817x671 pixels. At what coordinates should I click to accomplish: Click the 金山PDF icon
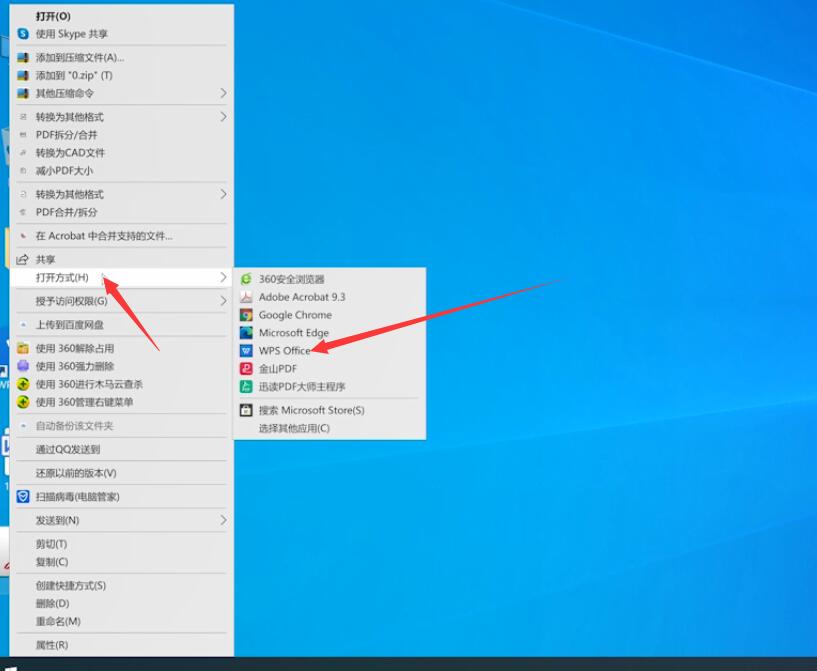(x=246, y=368)
